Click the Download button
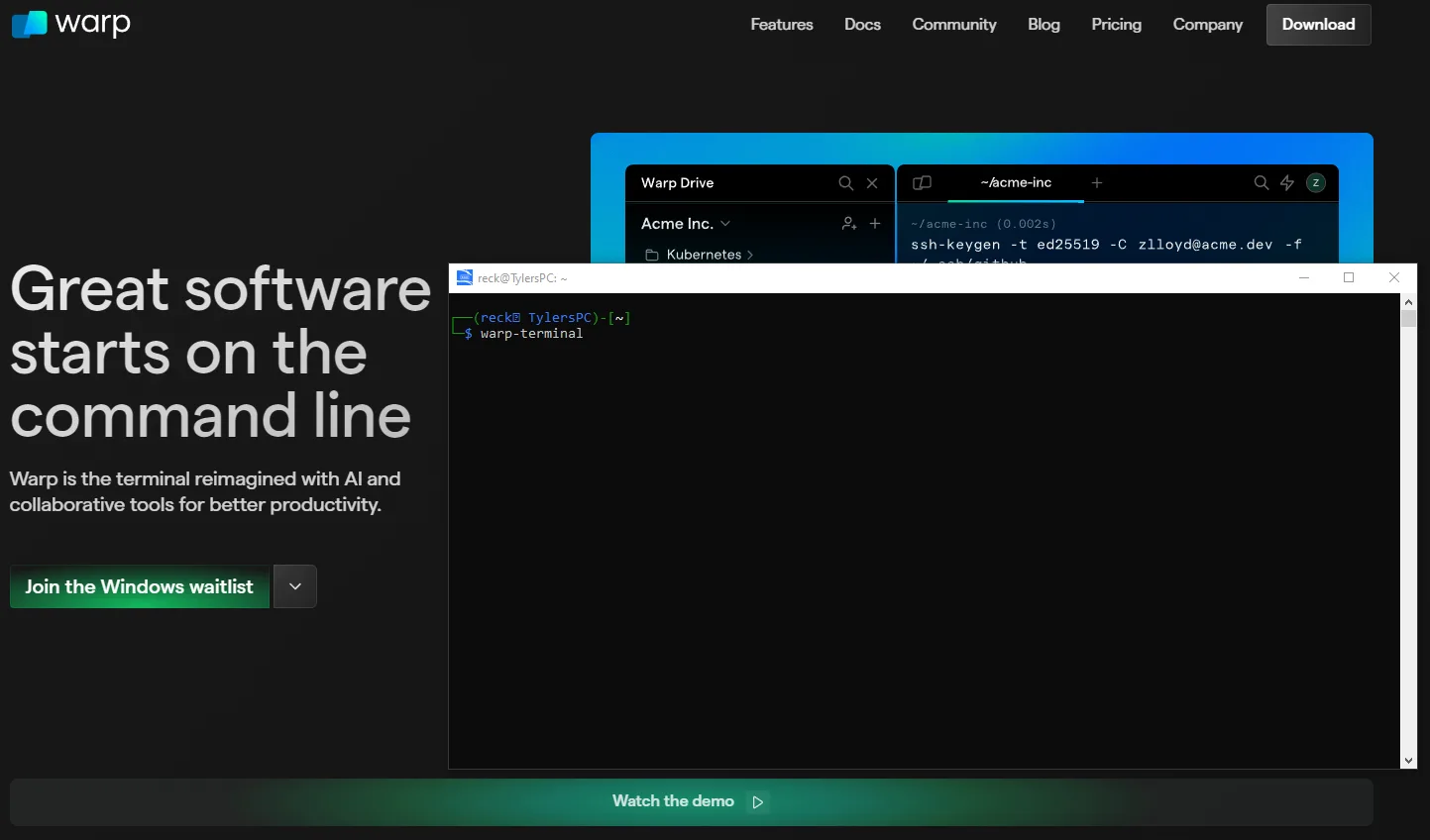Screen dimensions: 1430x840 tap(1319, 25)
